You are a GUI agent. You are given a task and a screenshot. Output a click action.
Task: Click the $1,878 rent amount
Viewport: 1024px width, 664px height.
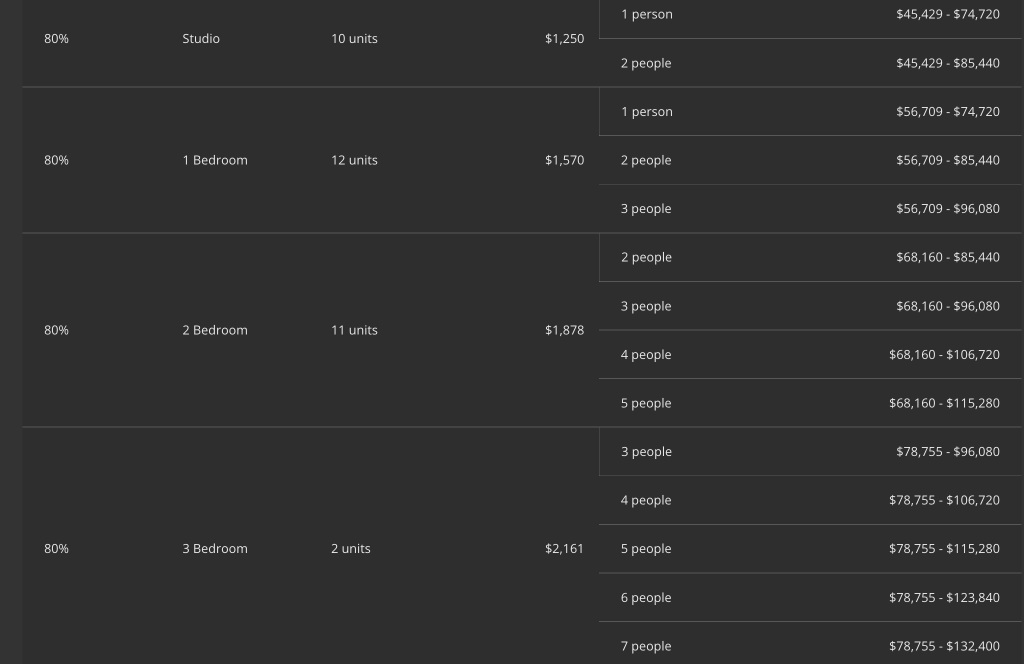click(564, 330)
